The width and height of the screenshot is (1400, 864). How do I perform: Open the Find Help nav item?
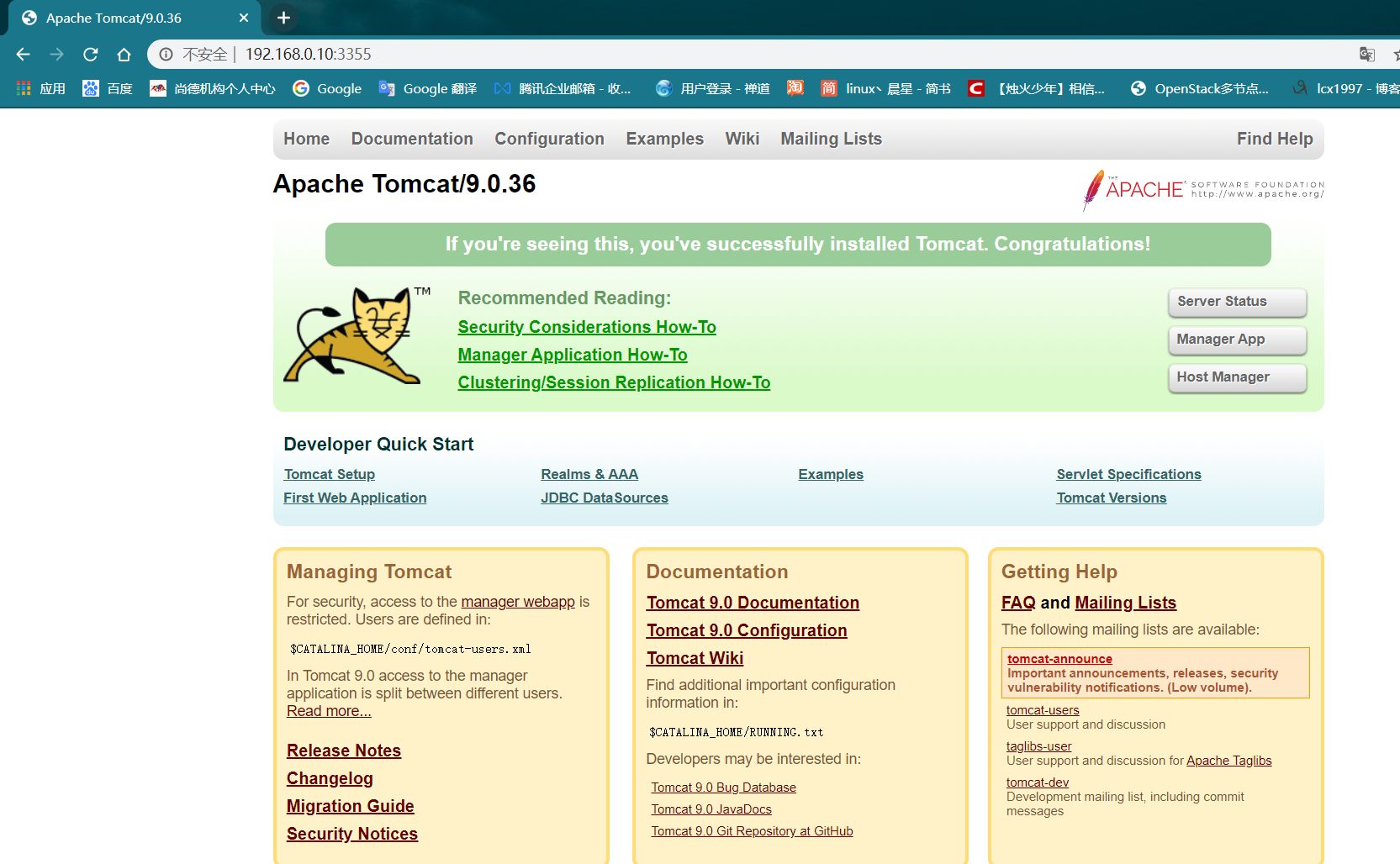1275,139
